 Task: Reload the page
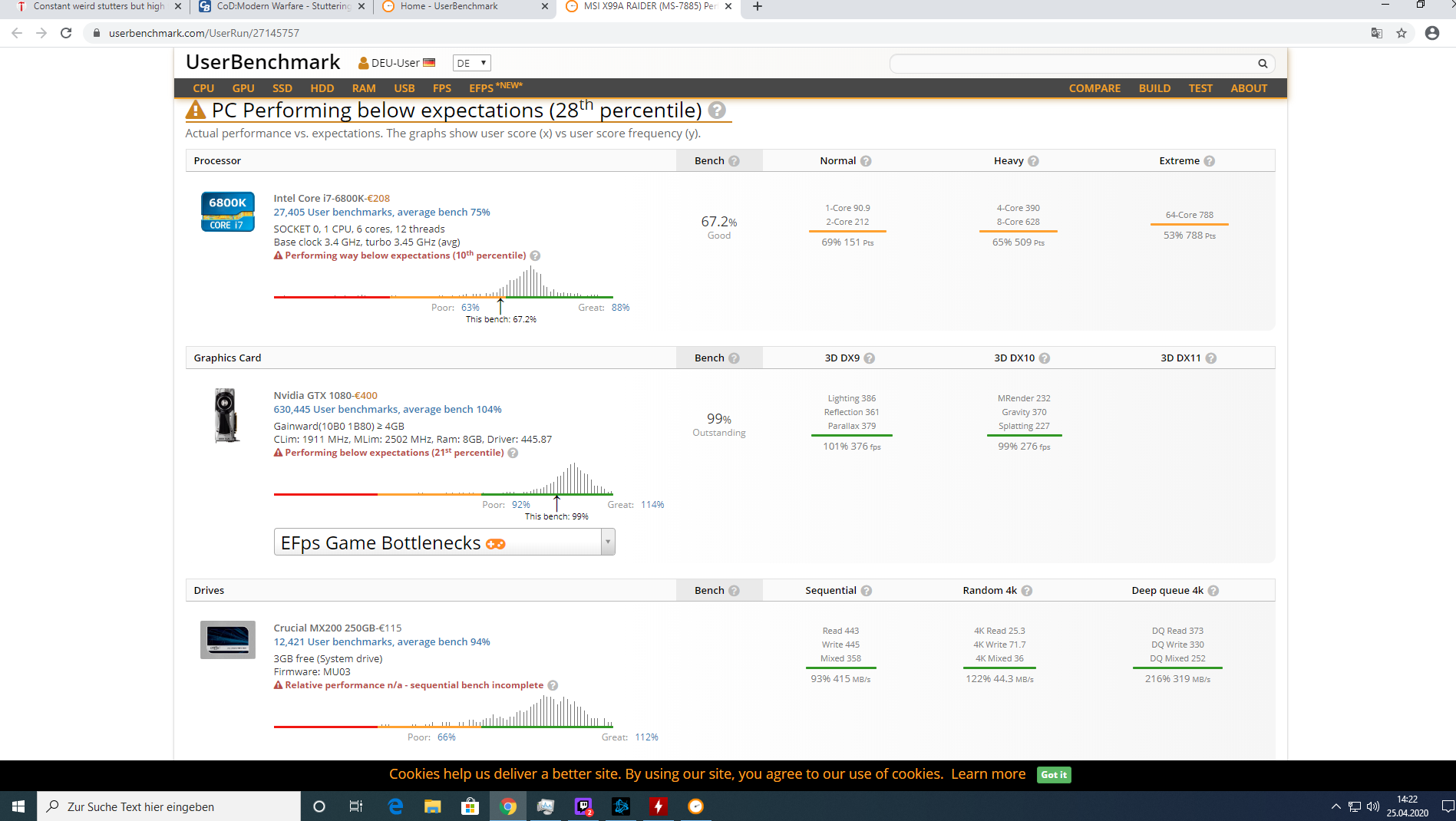pyautogui.click(x=66, y=33)
